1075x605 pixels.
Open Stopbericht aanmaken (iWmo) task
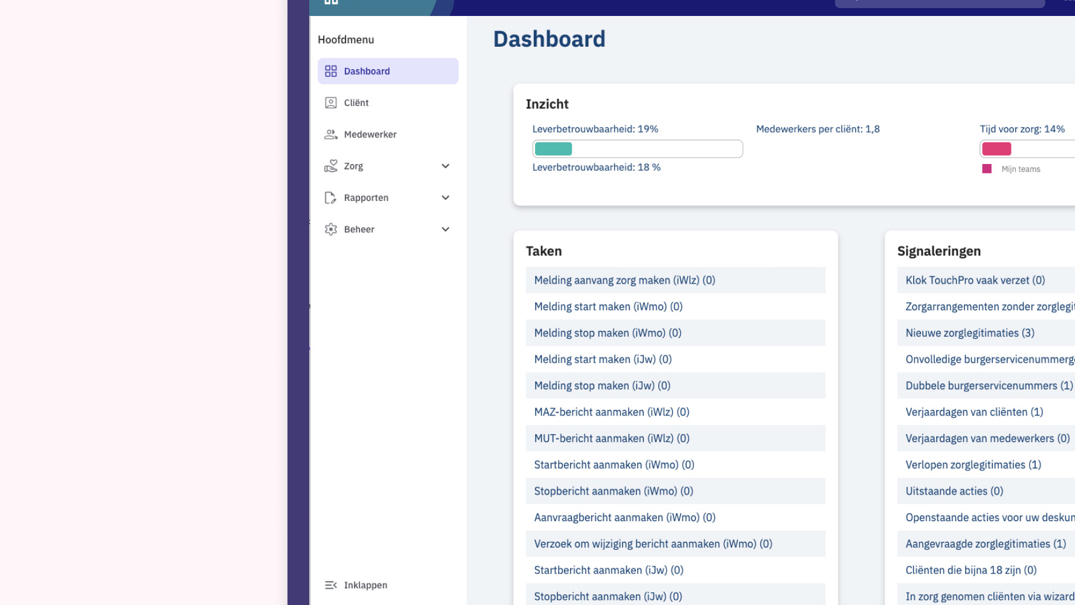pos(675,491)
